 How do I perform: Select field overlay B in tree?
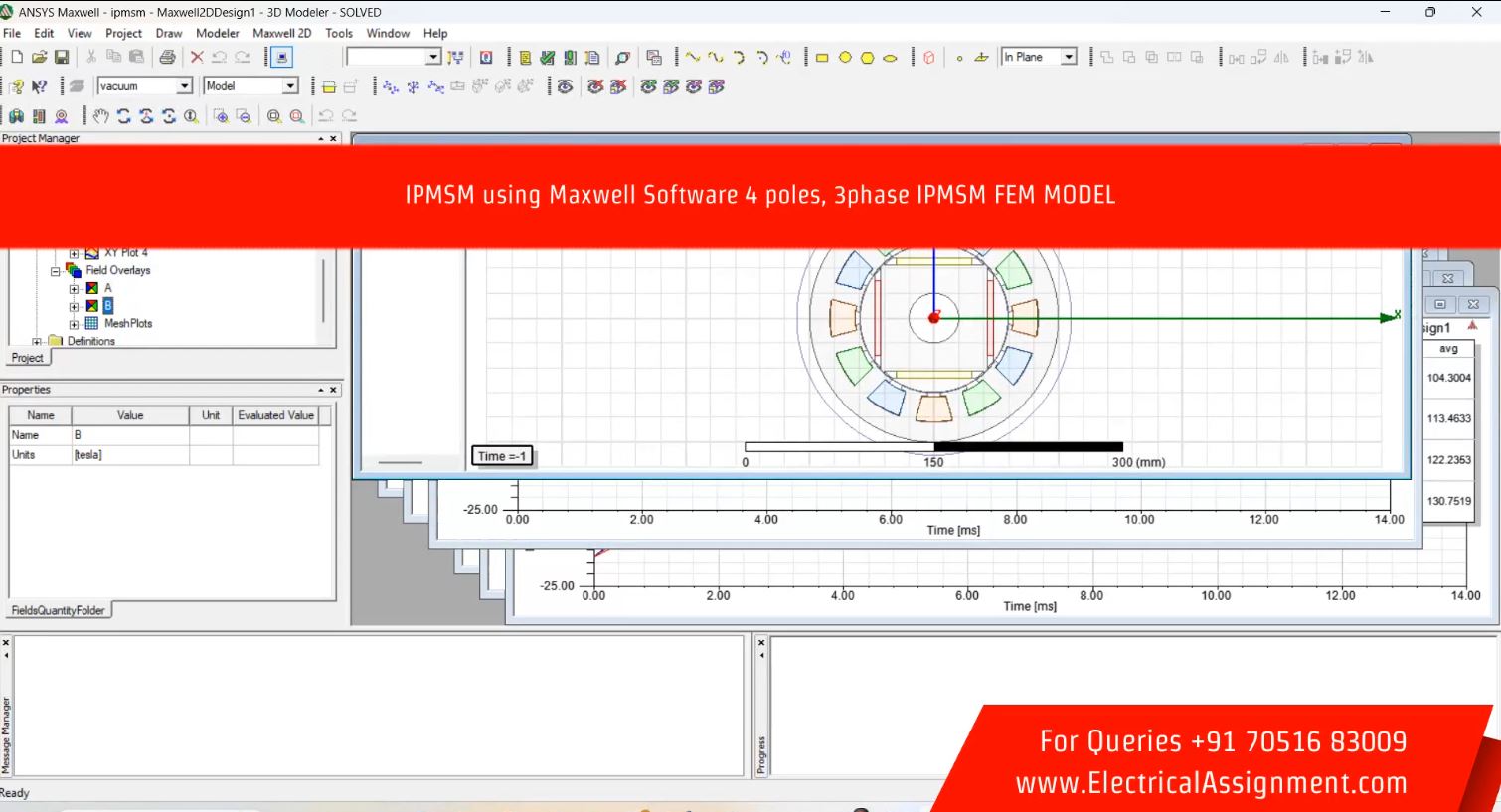point(107,306)
